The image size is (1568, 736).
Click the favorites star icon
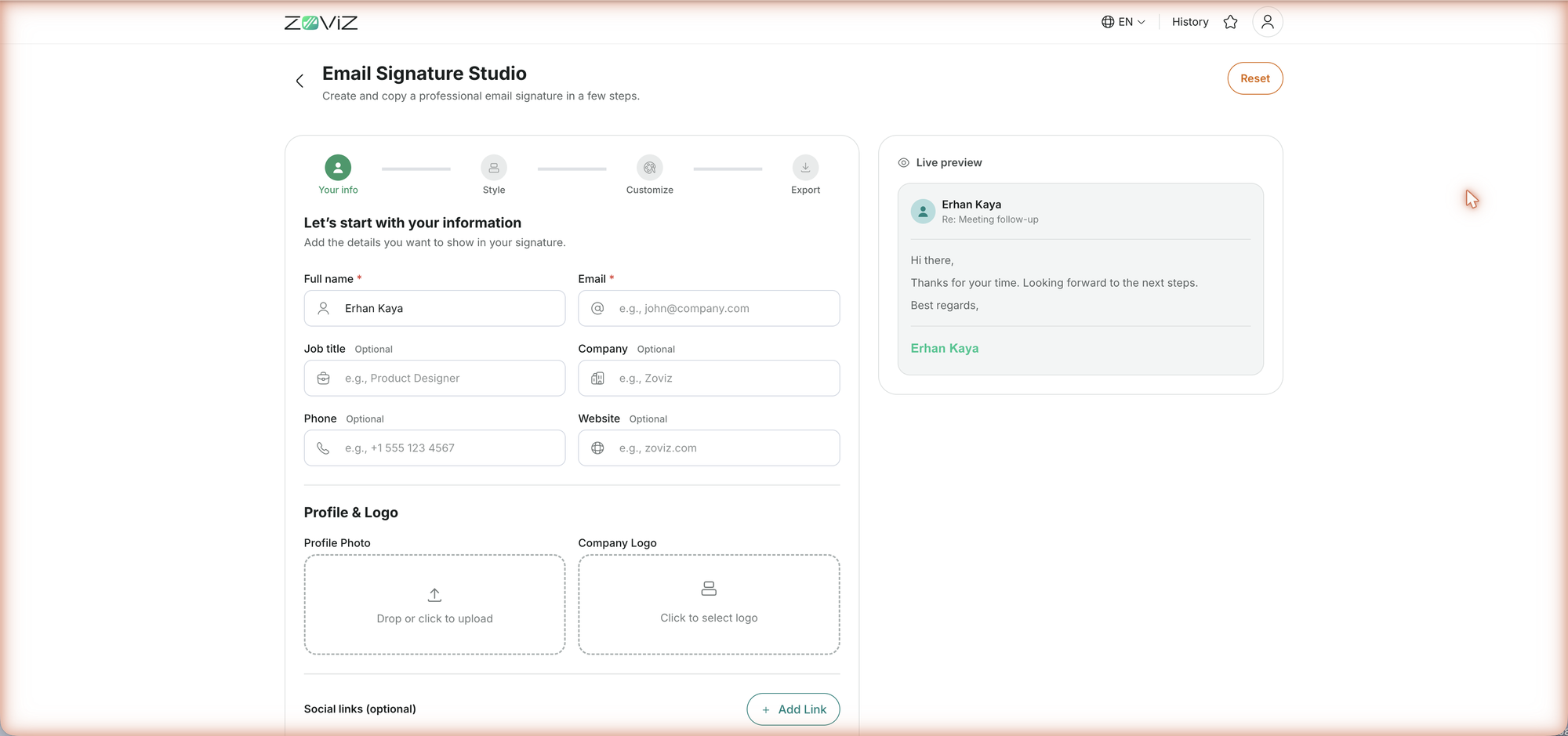(1230, 22)
